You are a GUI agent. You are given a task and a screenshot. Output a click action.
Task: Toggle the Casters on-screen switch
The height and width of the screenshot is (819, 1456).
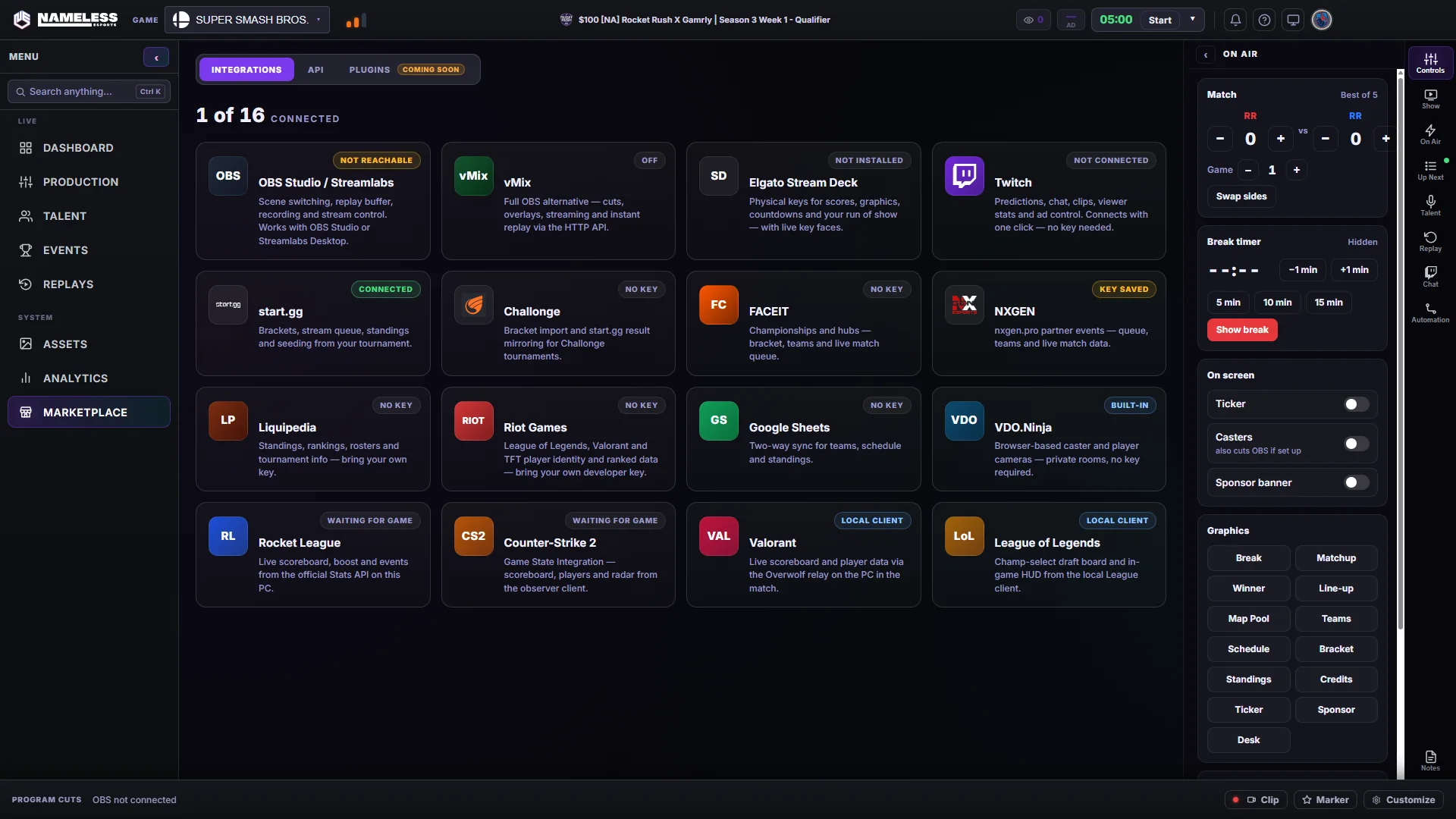pyautogui.click(x=1357, y=444)
